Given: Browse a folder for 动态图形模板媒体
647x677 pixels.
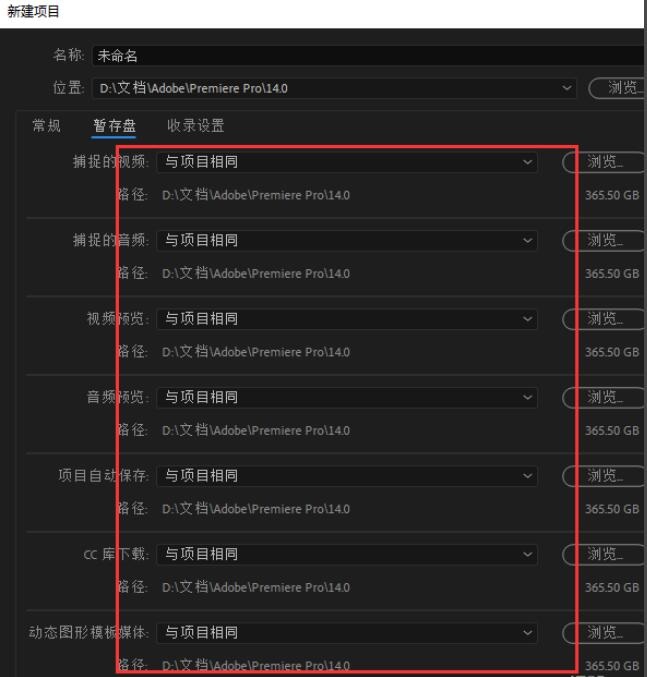Looking at the screenshot, I should 604,633.
